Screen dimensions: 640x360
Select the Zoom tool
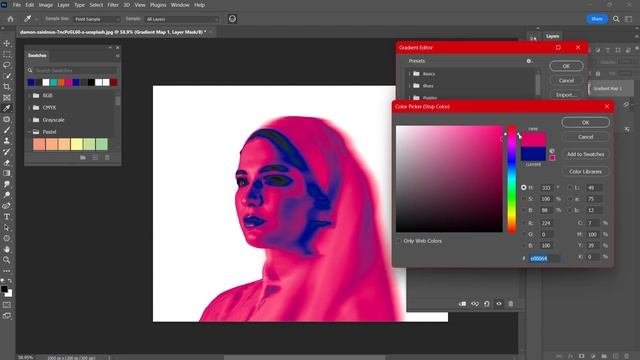[7, 260]
